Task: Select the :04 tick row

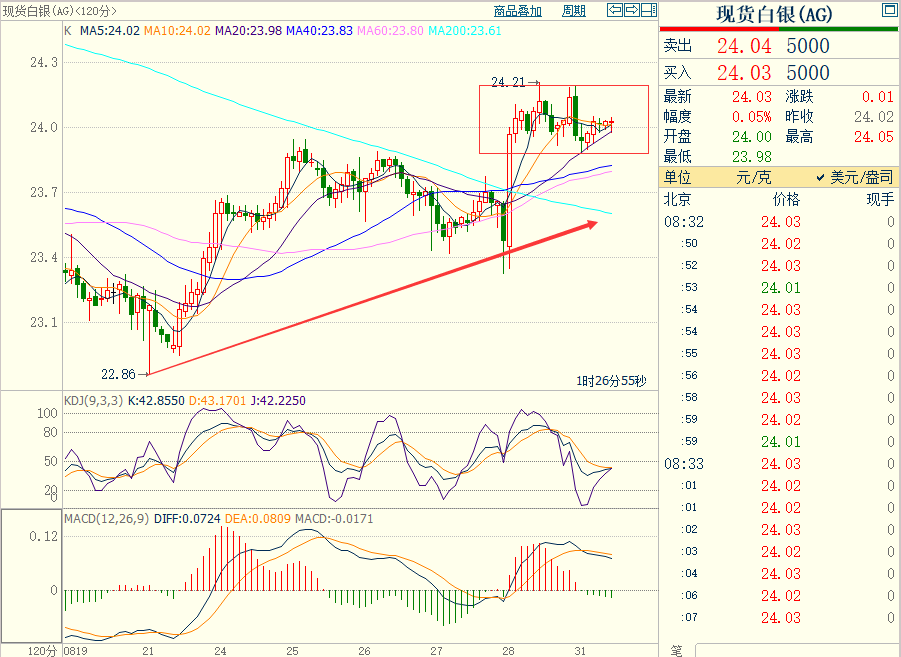Action: tap(779, 574)
